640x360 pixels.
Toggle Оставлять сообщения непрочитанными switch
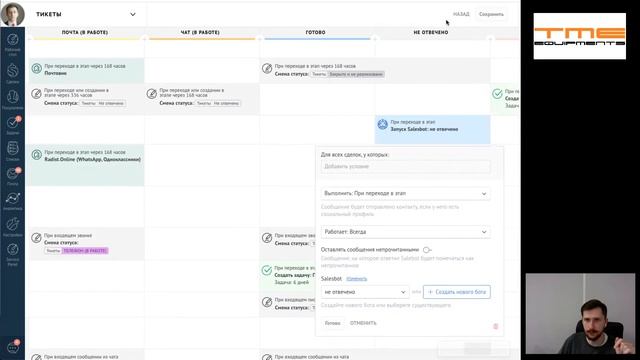coord(427,250)
